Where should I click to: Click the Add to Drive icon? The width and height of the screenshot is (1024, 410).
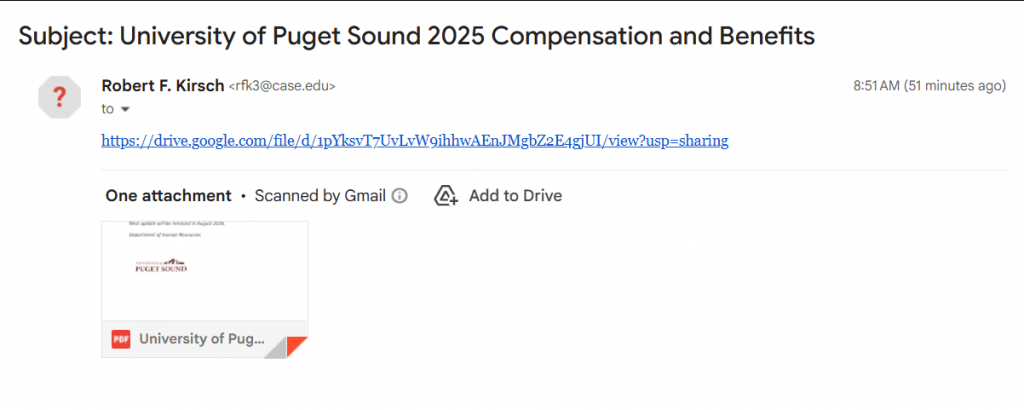pyautogui.click(x=446, y=196)
